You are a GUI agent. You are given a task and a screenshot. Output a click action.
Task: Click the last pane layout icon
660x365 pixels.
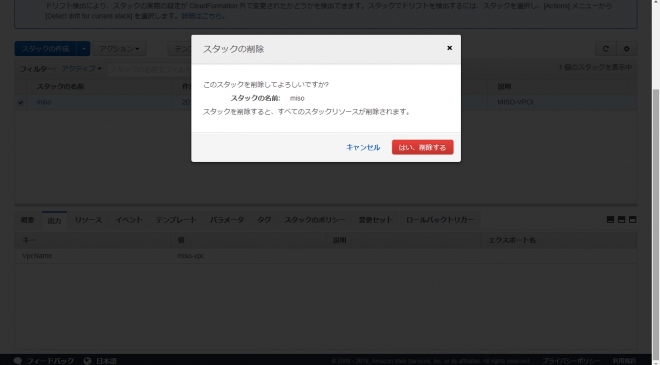coord(632,220)
